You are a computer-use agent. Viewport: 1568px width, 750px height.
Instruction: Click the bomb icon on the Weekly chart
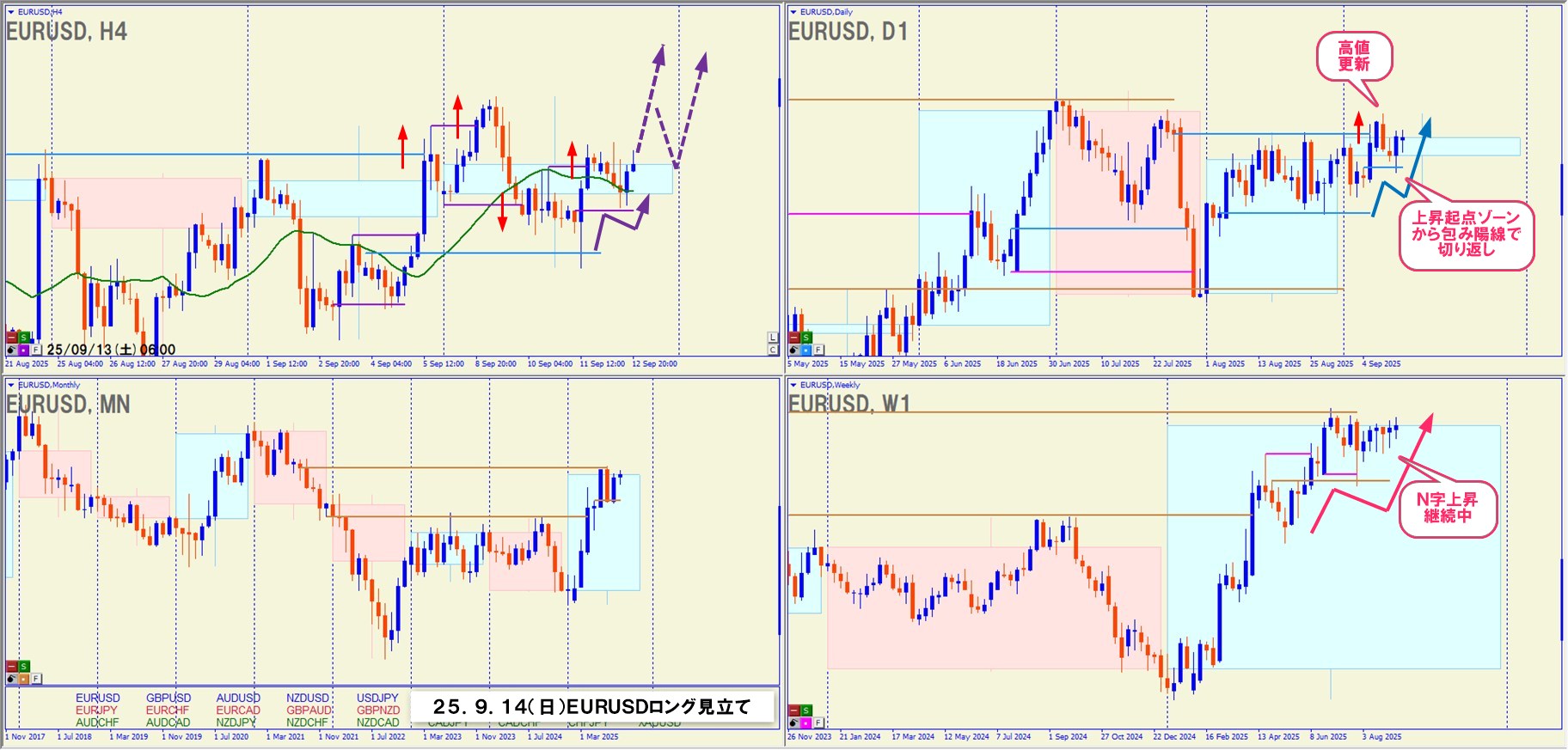(x=794, y=723)
